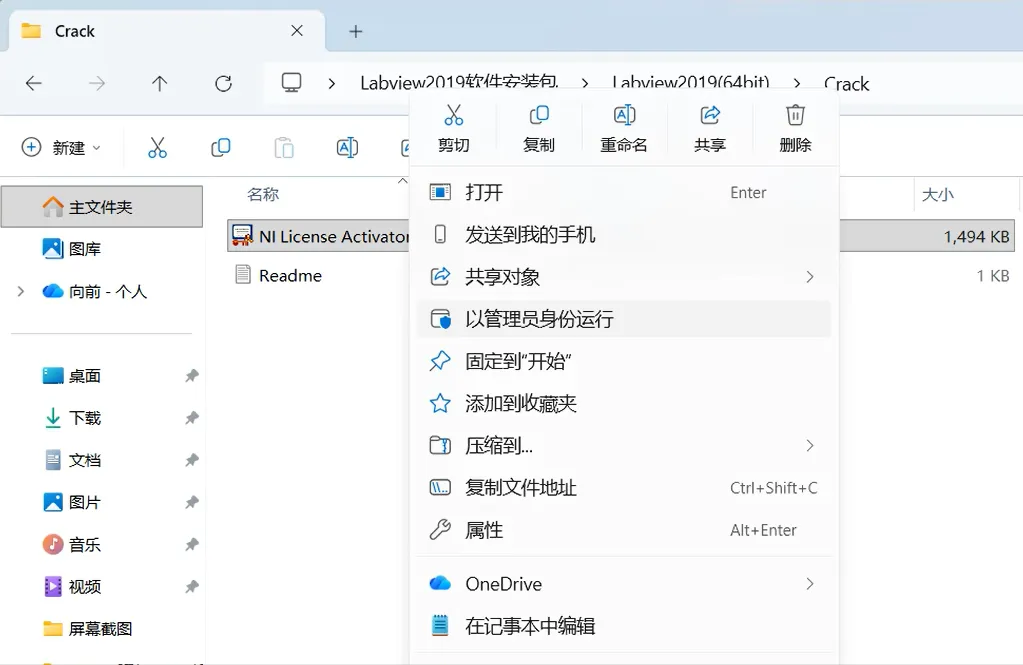Choose 发送到我的手机 menu entry

point(624,235)
